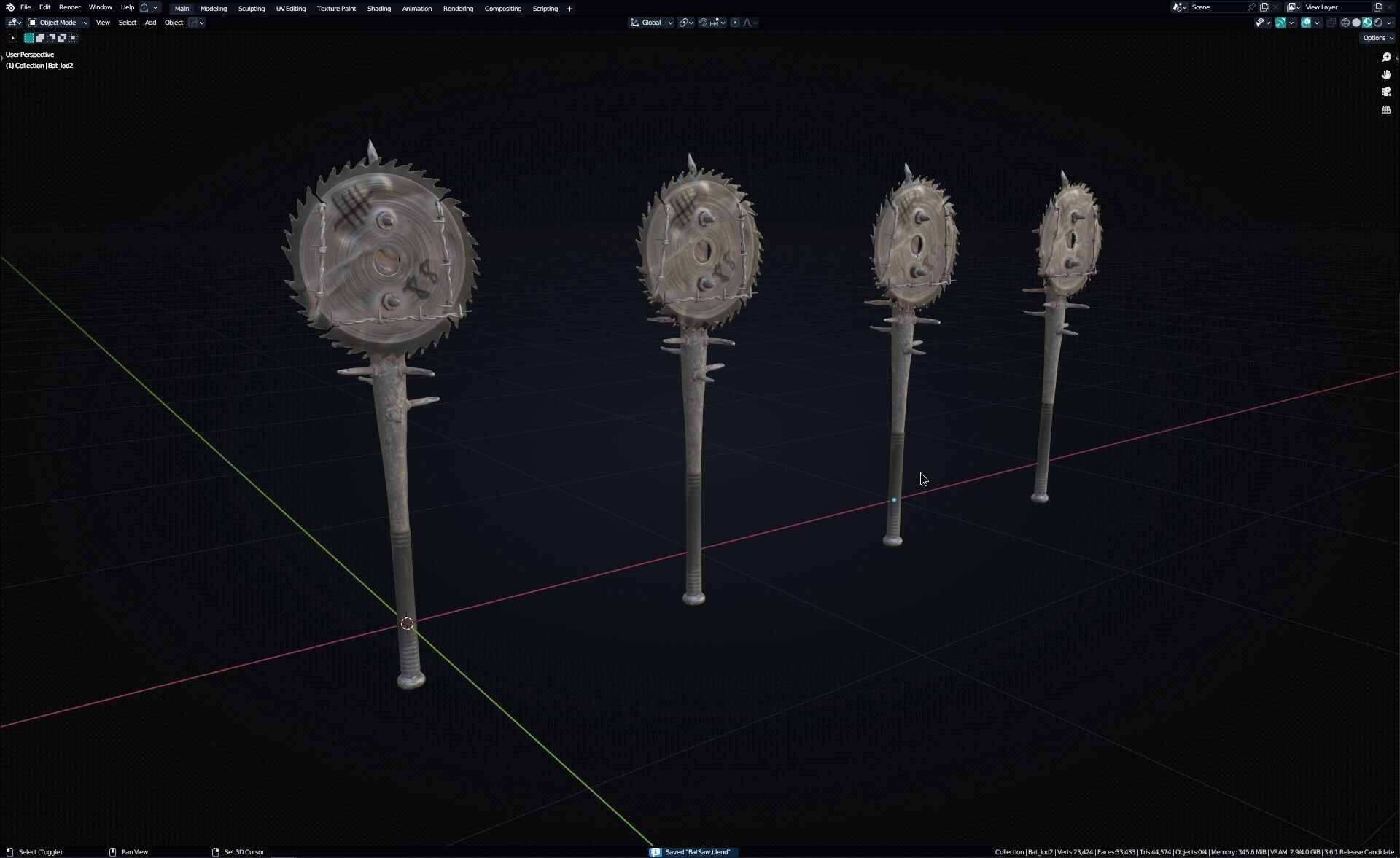Choose Extend existing selection mode
The image size is (1400, 858).
(40, 38)
